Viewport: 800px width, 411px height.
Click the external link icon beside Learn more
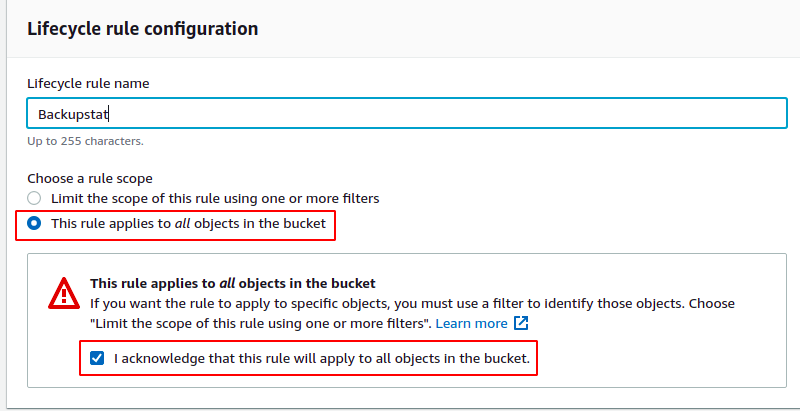(x=520, y=323)
